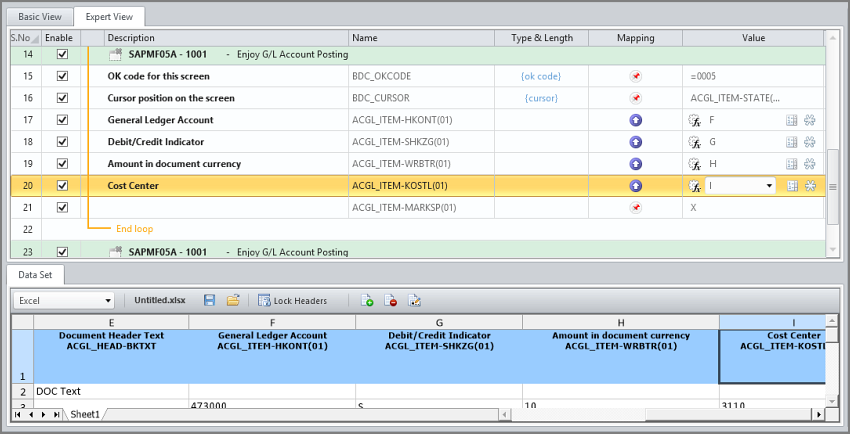Click the fixed-value pin icon for OK code row

(x=635, y=76)
